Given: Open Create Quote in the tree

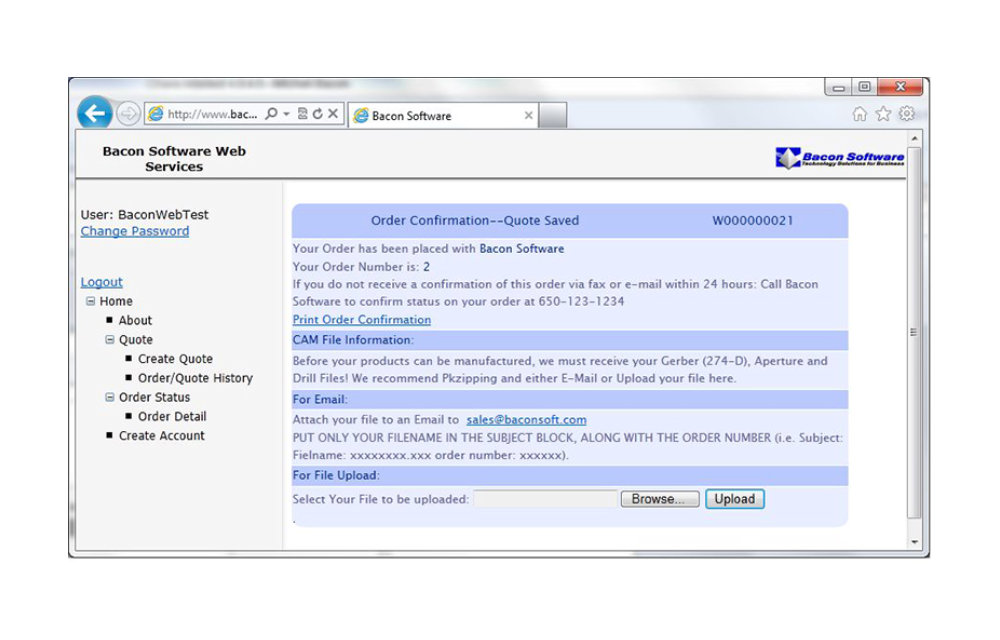Looking at the screenshot, I should pyautogui.click(x=175, y=359).
